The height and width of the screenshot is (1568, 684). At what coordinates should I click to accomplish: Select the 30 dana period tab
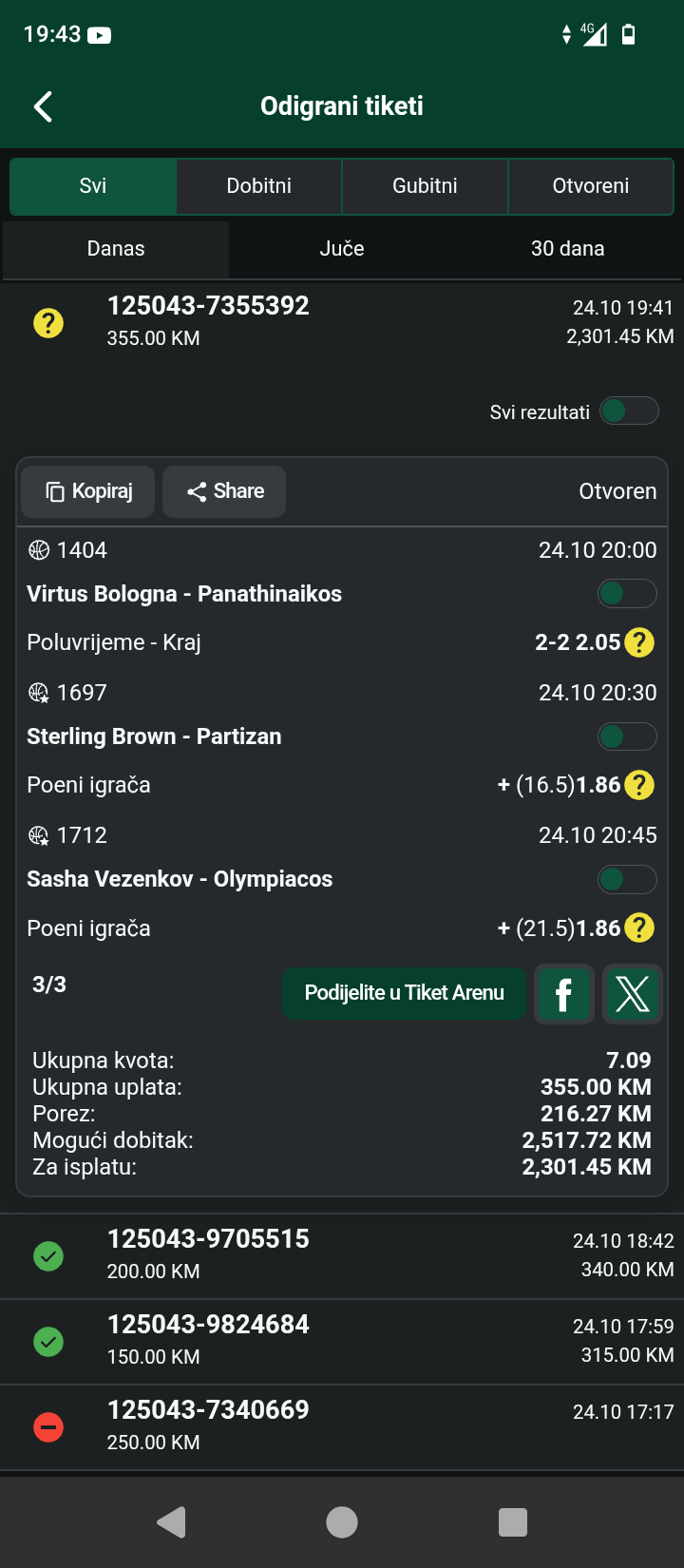pos(567,249)
